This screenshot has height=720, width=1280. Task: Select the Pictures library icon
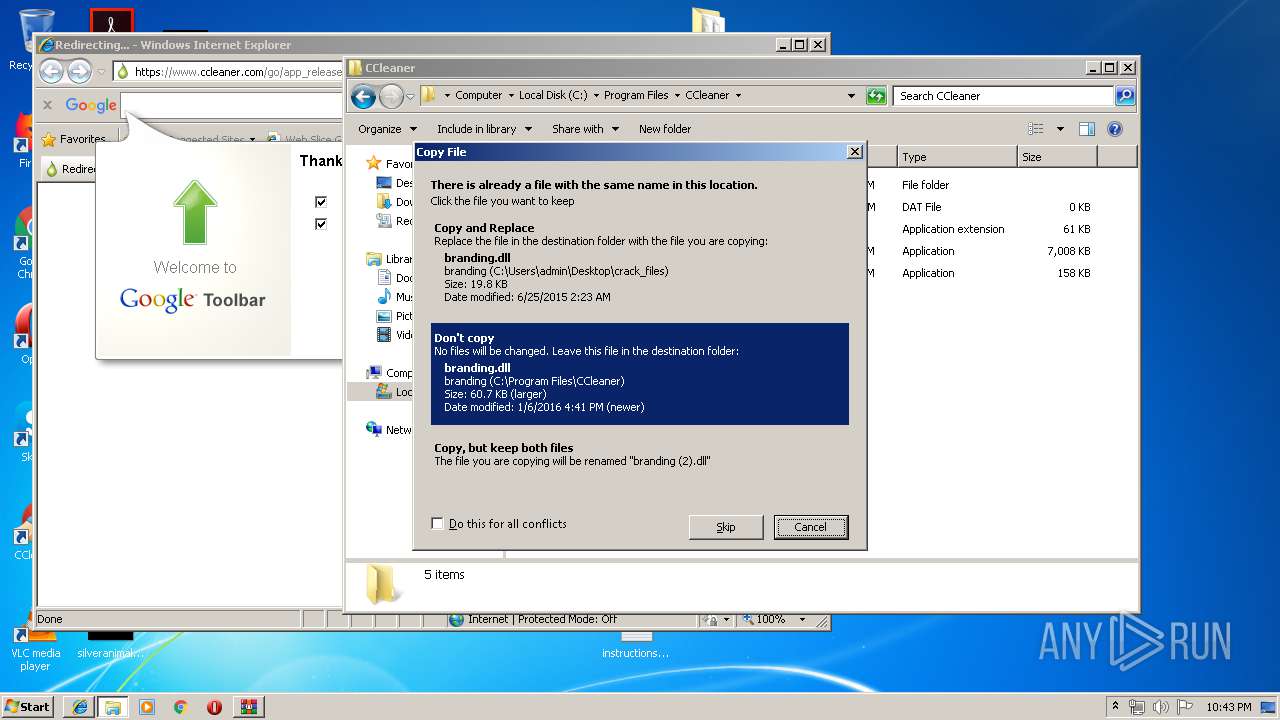384,316
